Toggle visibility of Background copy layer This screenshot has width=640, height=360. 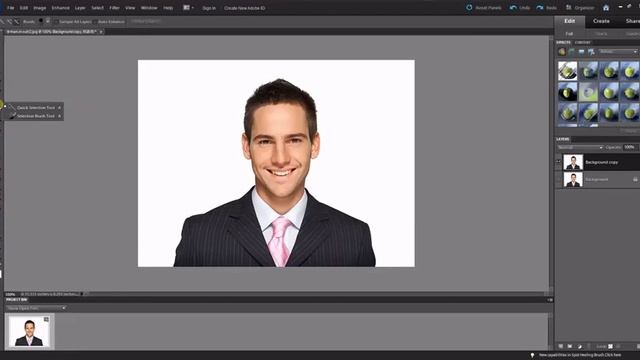click(558, 162)
